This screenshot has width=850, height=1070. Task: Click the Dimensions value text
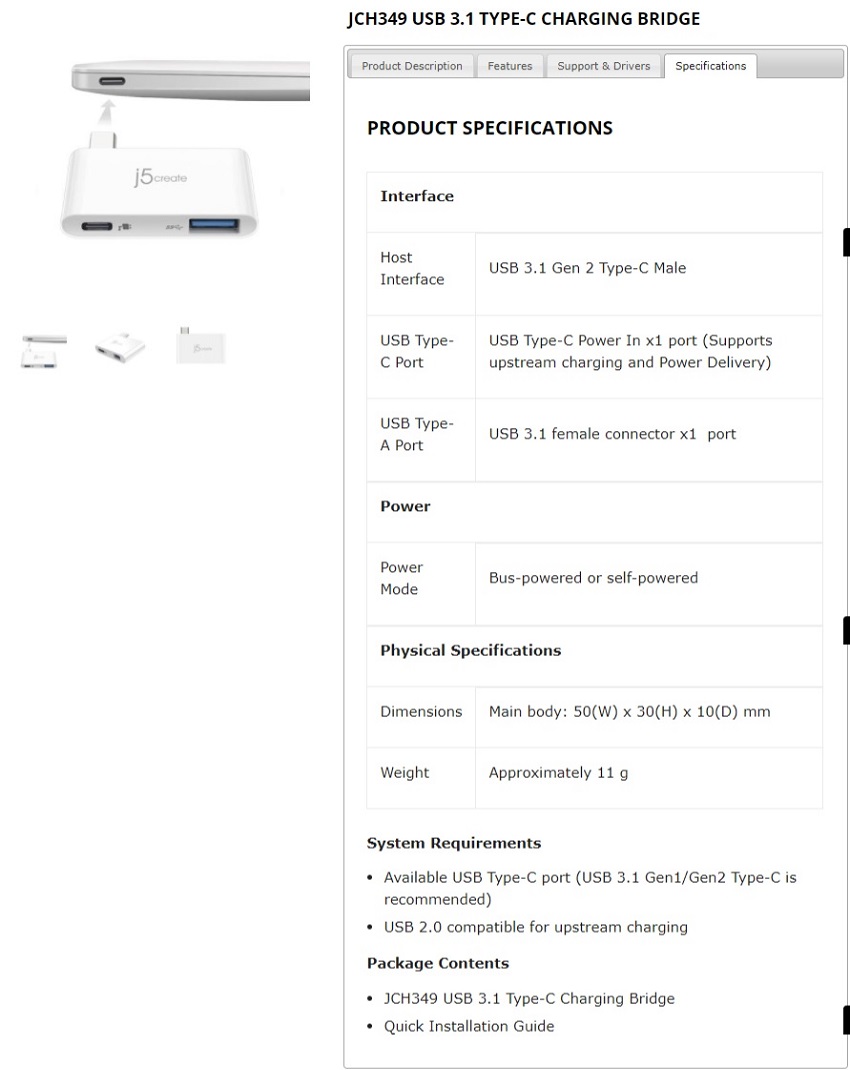629,712
